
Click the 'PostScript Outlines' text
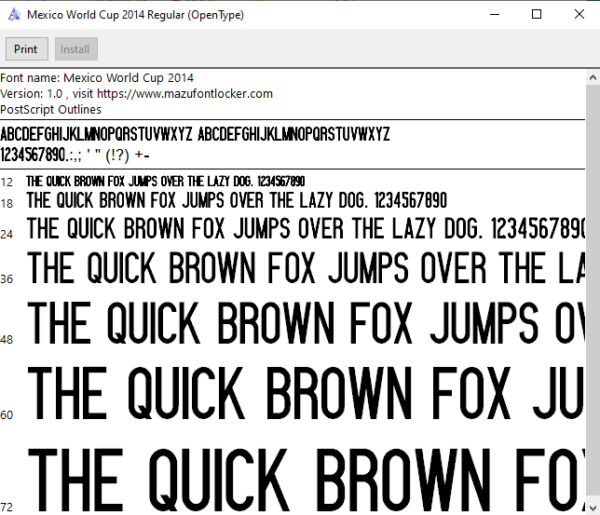(51, 110)
